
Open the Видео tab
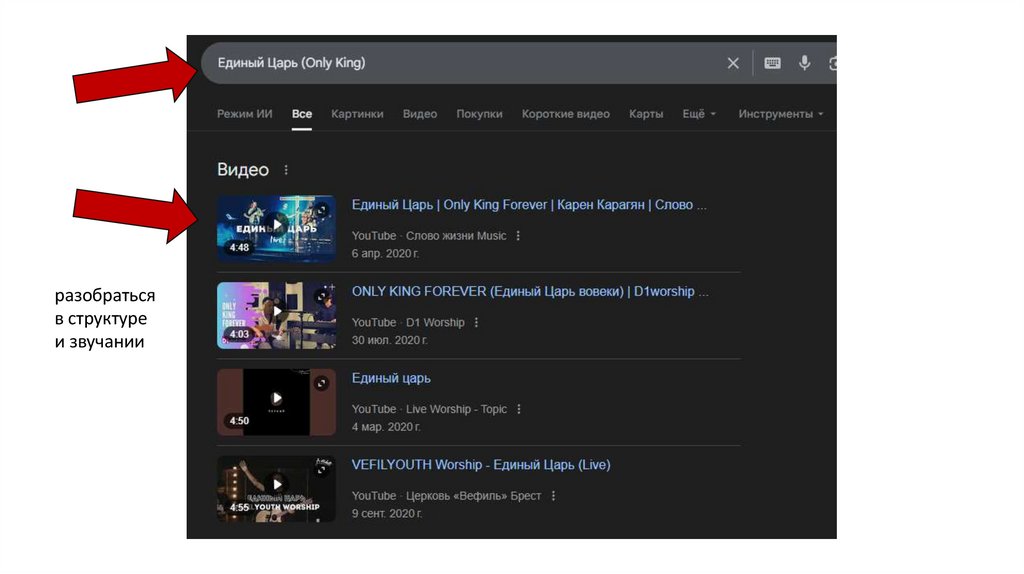pyautogui.click(x=420, y=114)
